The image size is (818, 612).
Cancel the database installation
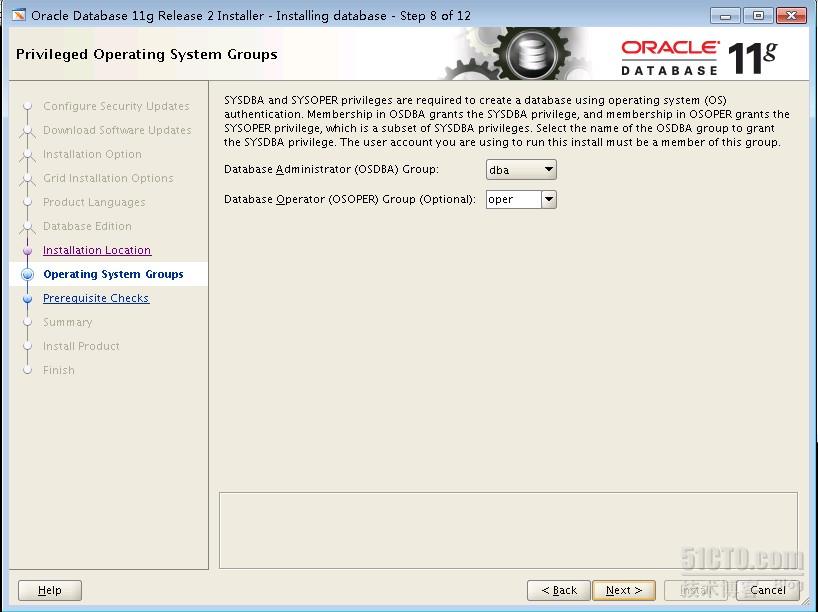pyautogui.click(x=767, y=590)
